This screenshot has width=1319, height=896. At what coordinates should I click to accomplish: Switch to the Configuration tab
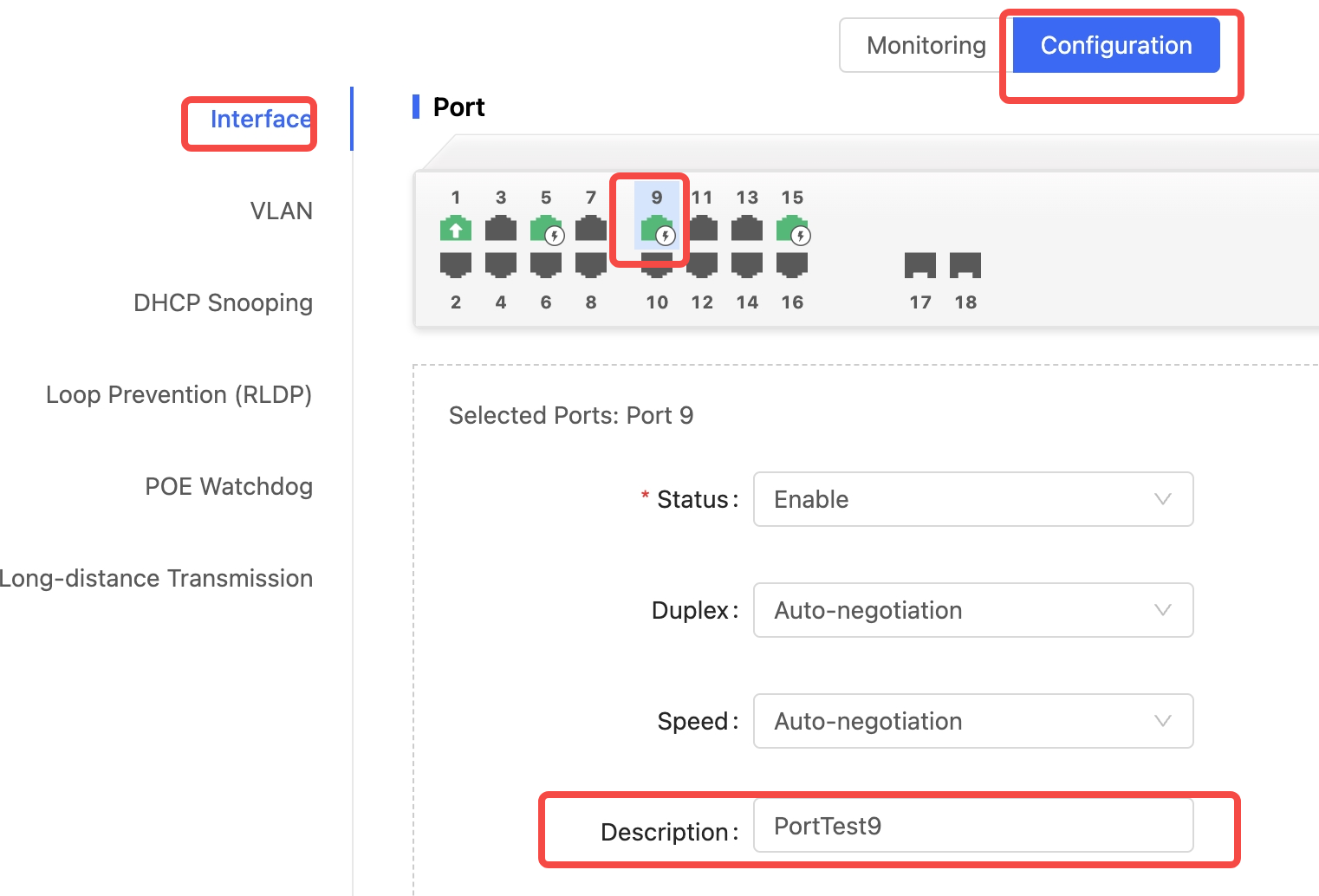tap(1116, 45)
